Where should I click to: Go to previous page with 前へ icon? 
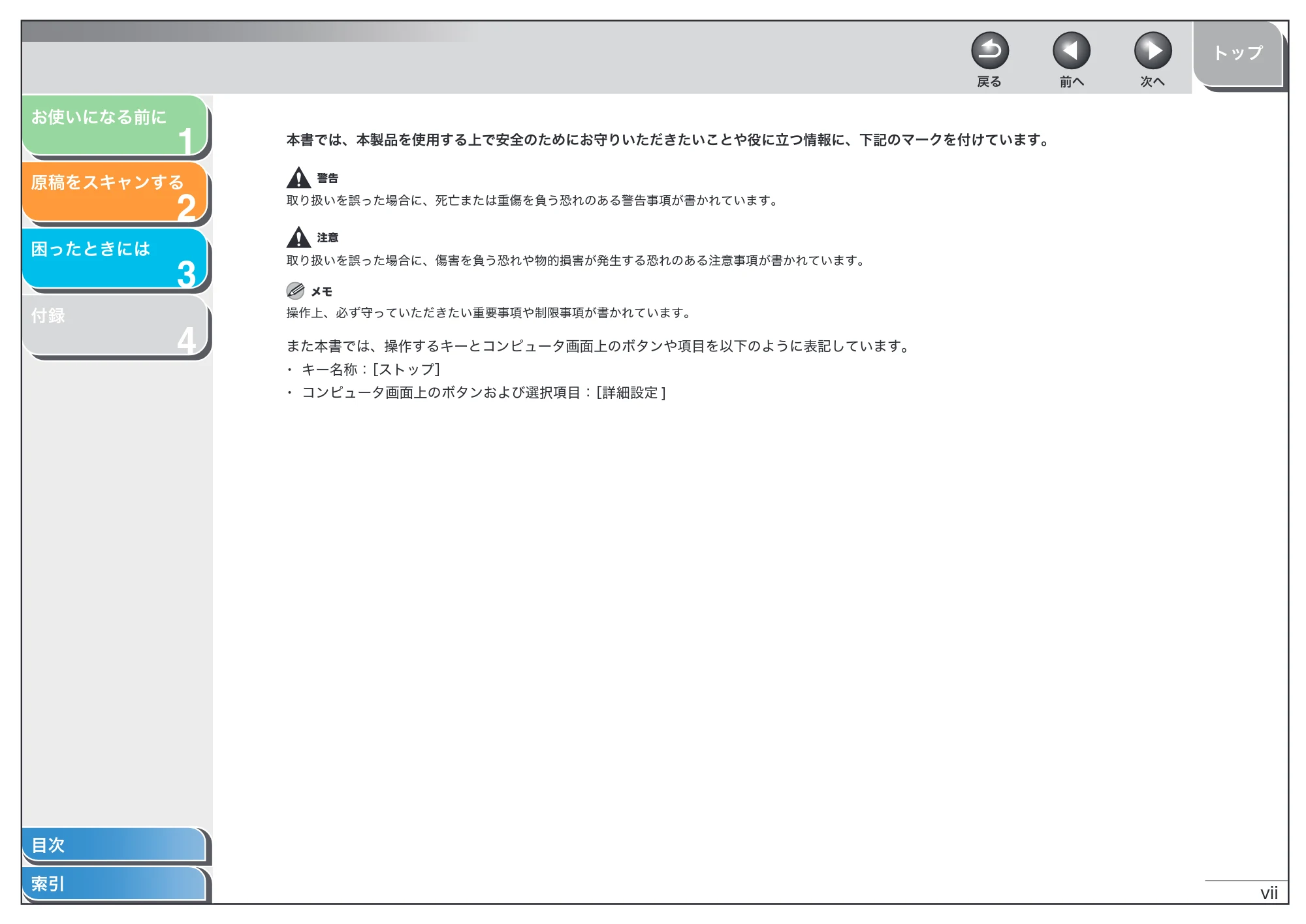click(x=1071, y=51)
